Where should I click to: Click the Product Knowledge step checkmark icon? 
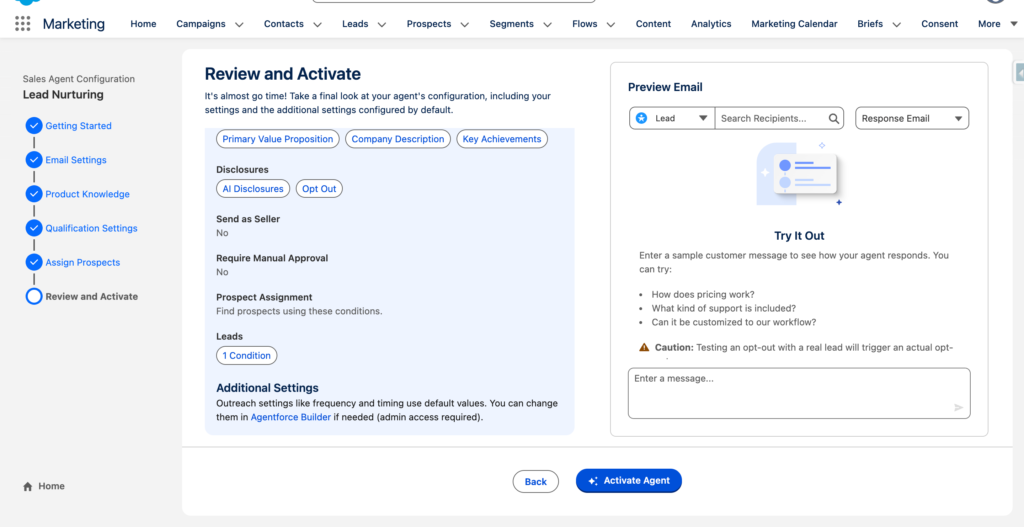coord(34,194)
